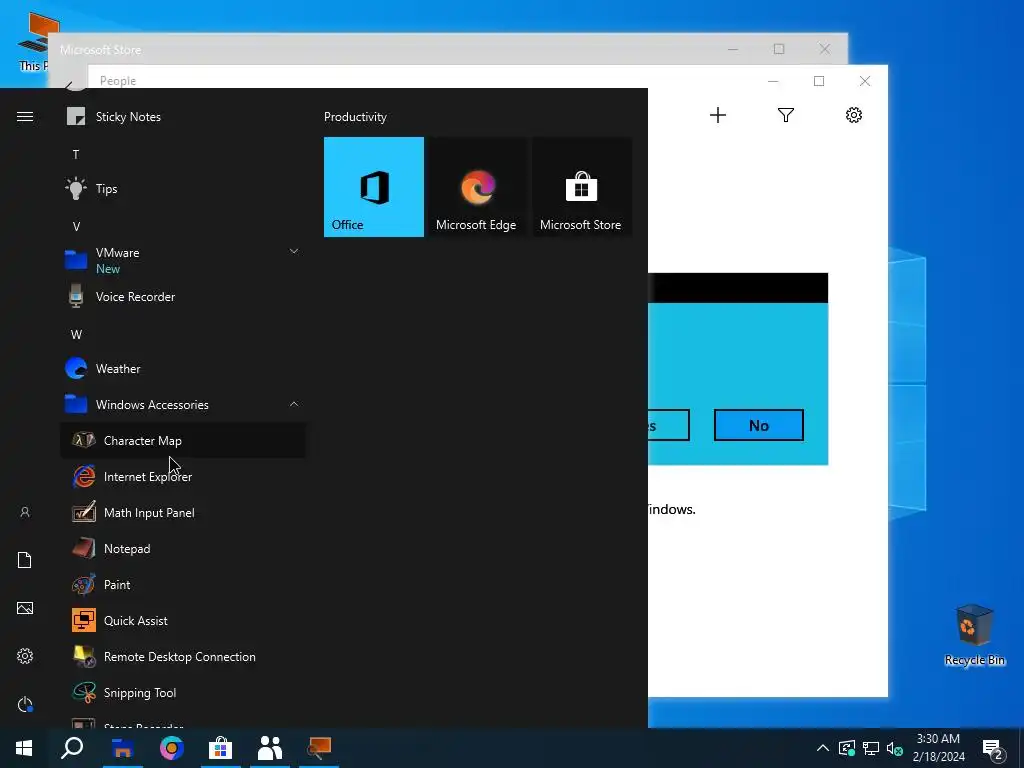This screenshot has width=1024, height=768.
Task: Open Internet Explorer from Windows Accessories
Action: tap(183, 477)
